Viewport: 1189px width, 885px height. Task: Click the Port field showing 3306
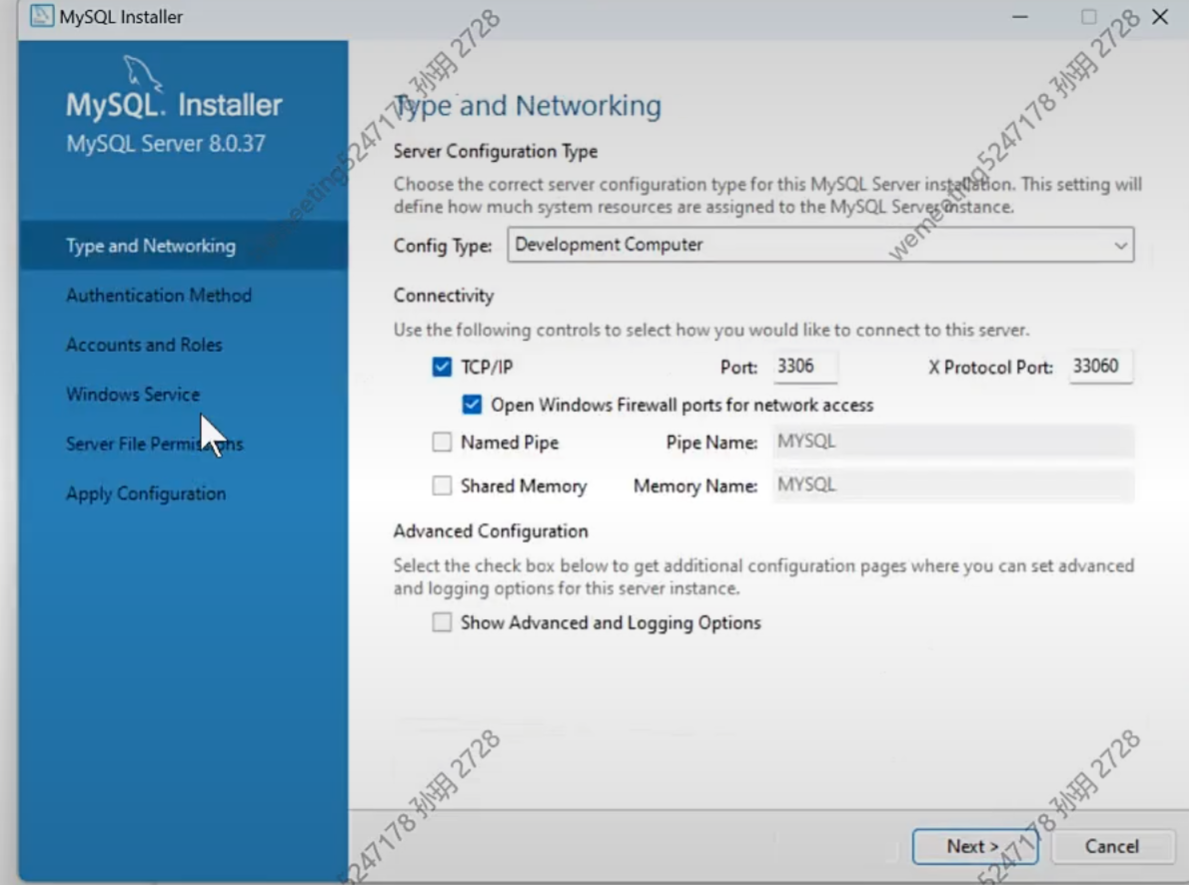coord(805,367)
